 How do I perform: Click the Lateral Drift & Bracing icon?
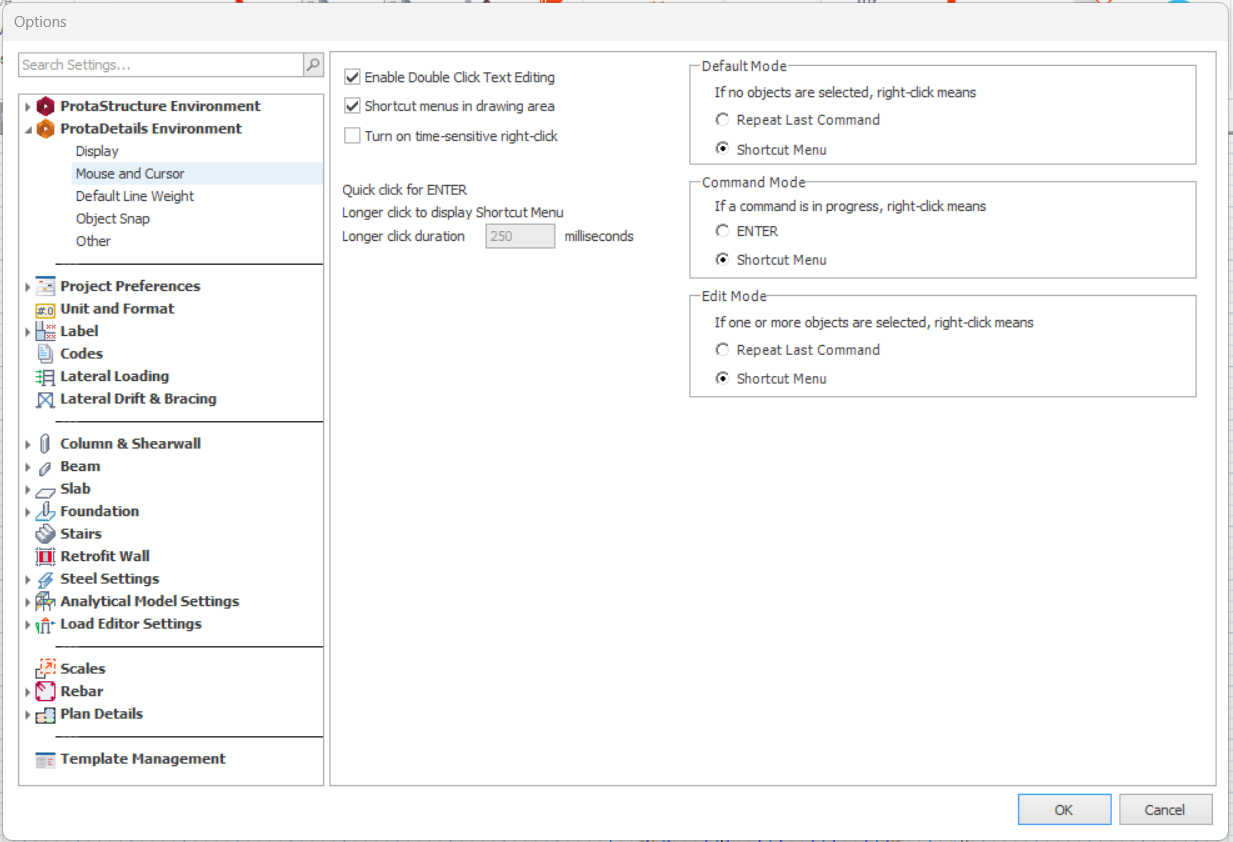coord(45,400)
